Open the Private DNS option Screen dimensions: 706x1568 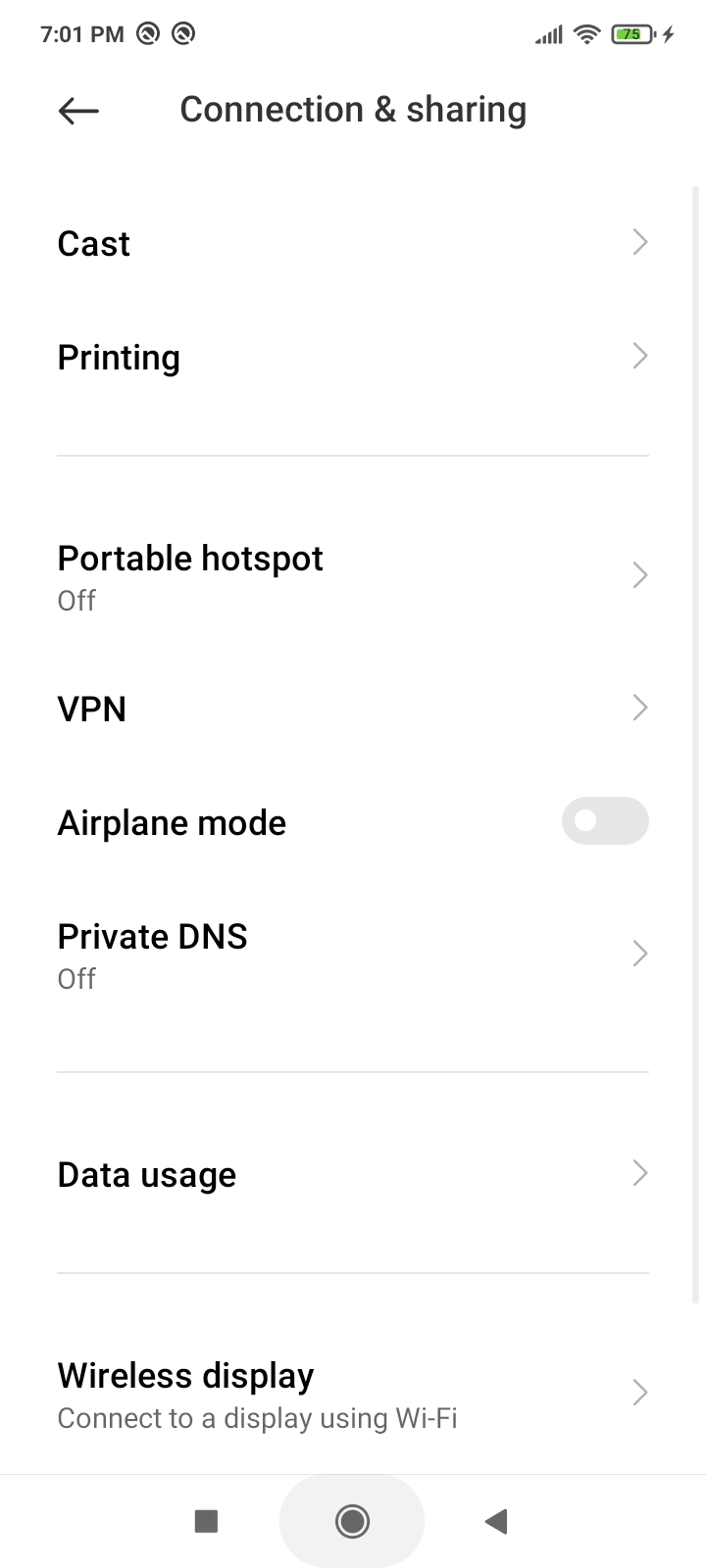coord(353,955)
